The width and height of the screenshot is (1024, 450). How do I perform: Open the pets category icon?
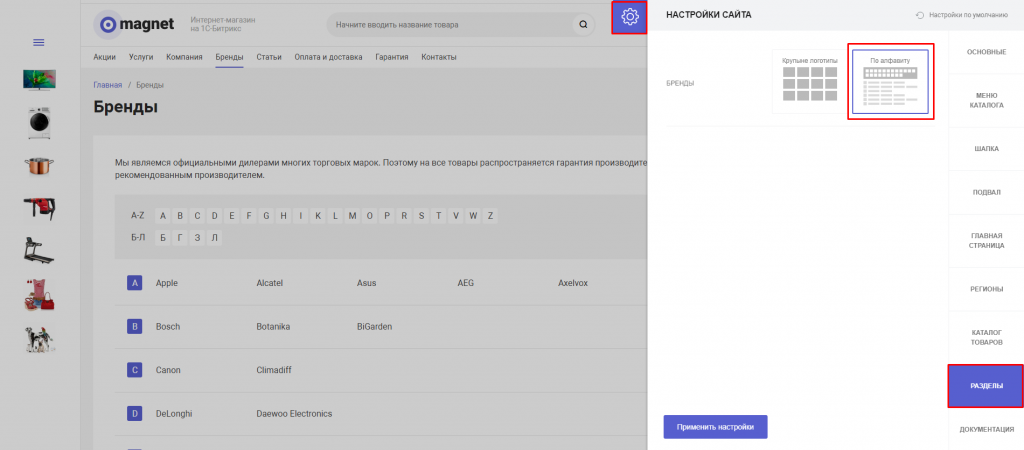pos(39,339)
